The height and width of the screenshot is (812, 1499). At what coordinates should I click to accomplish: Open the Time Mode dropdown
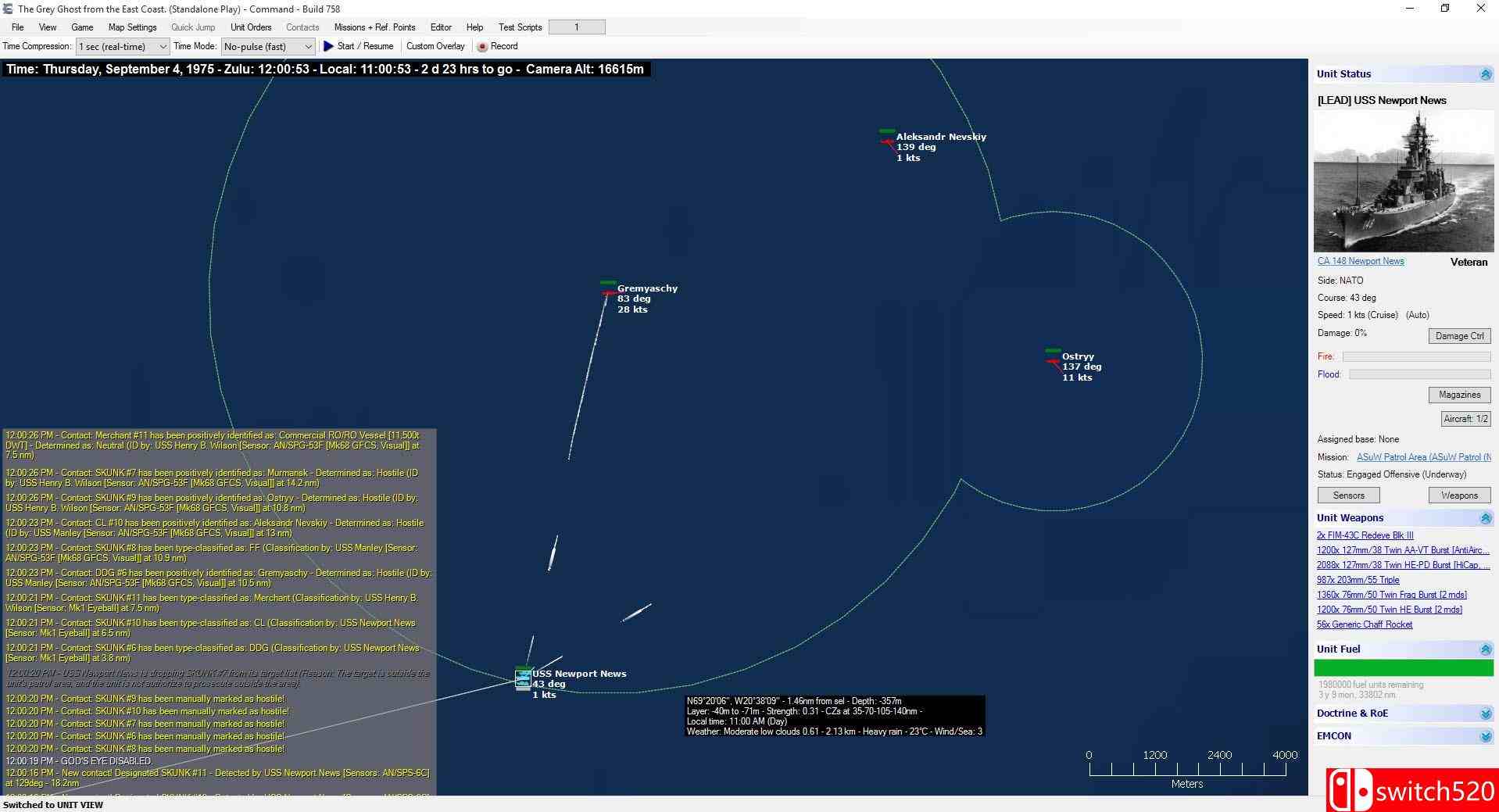(x=268, y=47)
